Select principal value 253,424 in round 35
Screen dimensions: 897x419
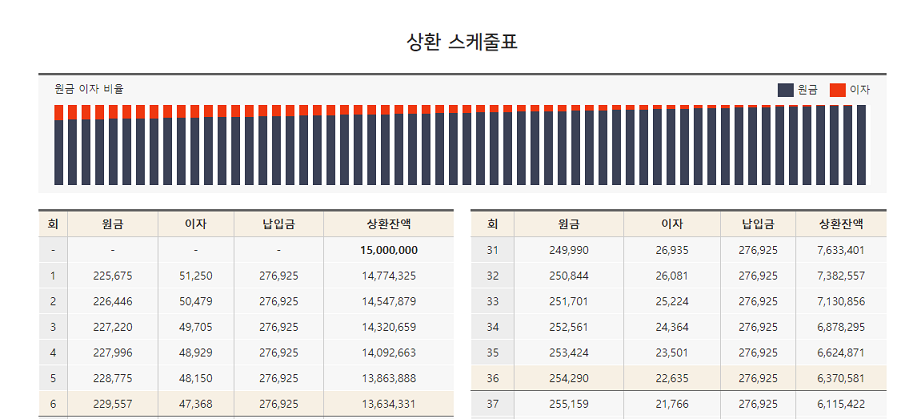[x=569, y=353]
